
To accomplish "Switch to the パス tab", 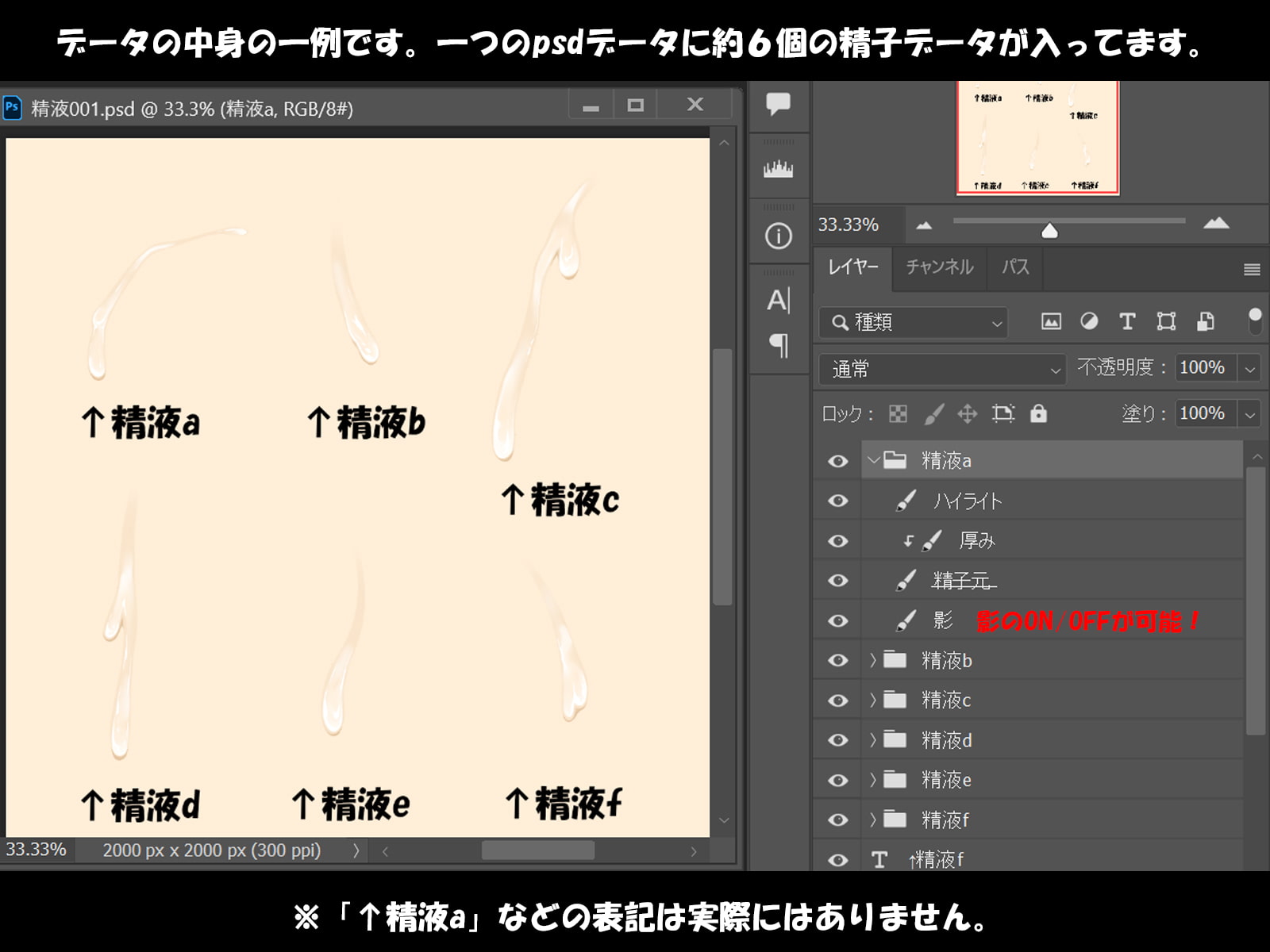I will pyautogui.click(x=1015, y=267).
